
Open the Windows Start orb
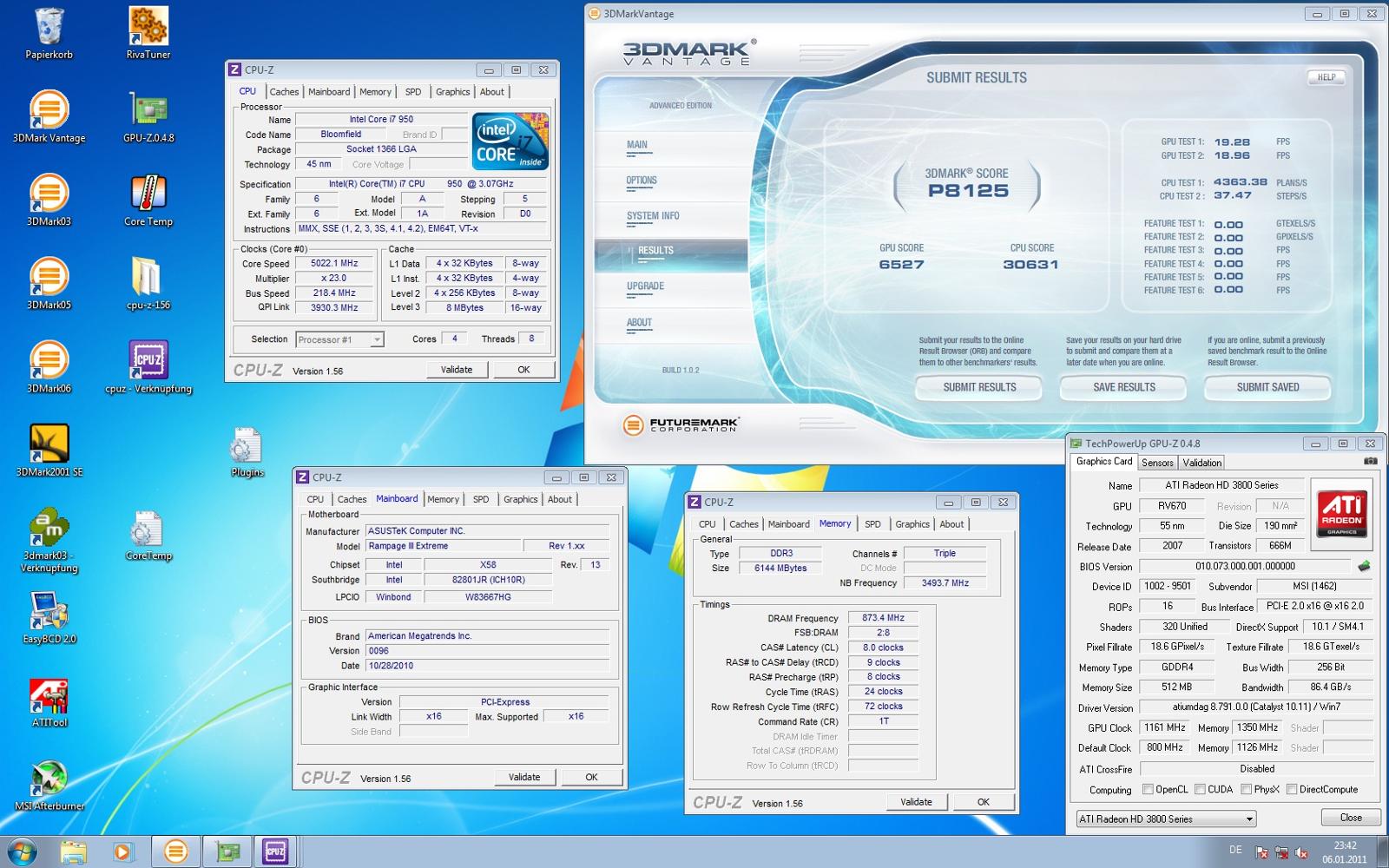[22, 852]
